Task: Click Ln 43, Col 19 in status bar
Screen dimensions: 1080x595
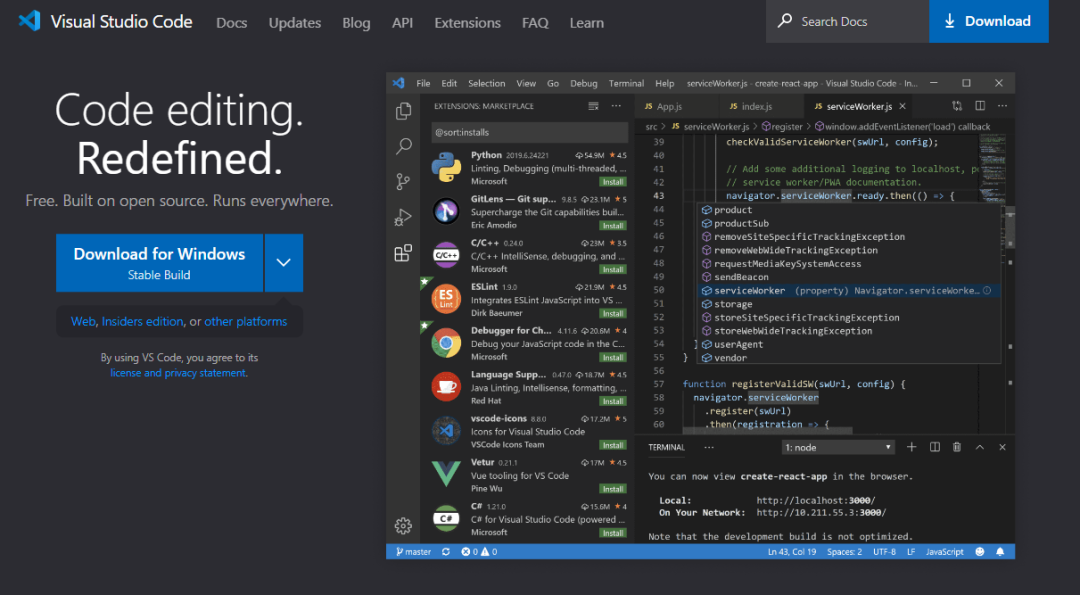Action: coord(792,552)
